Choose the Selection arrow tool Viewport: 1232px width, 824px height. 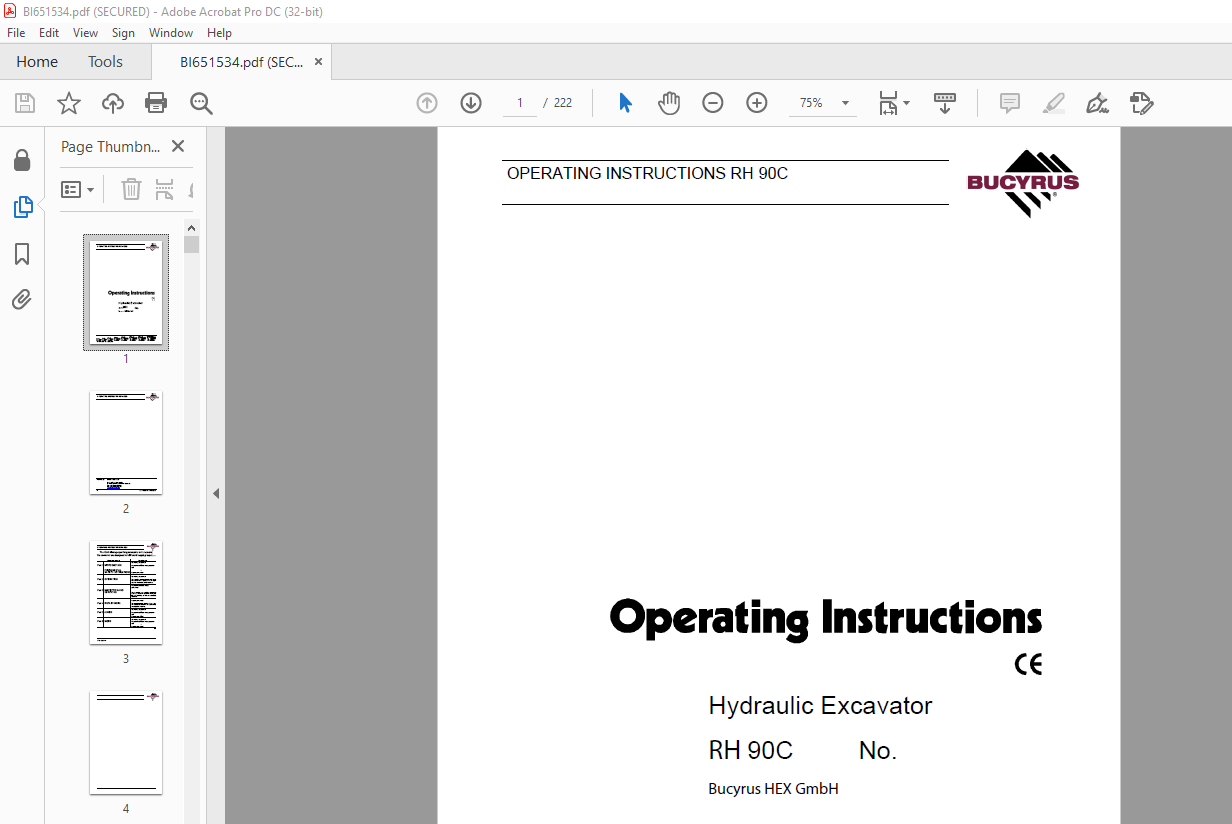coord(625,103)
